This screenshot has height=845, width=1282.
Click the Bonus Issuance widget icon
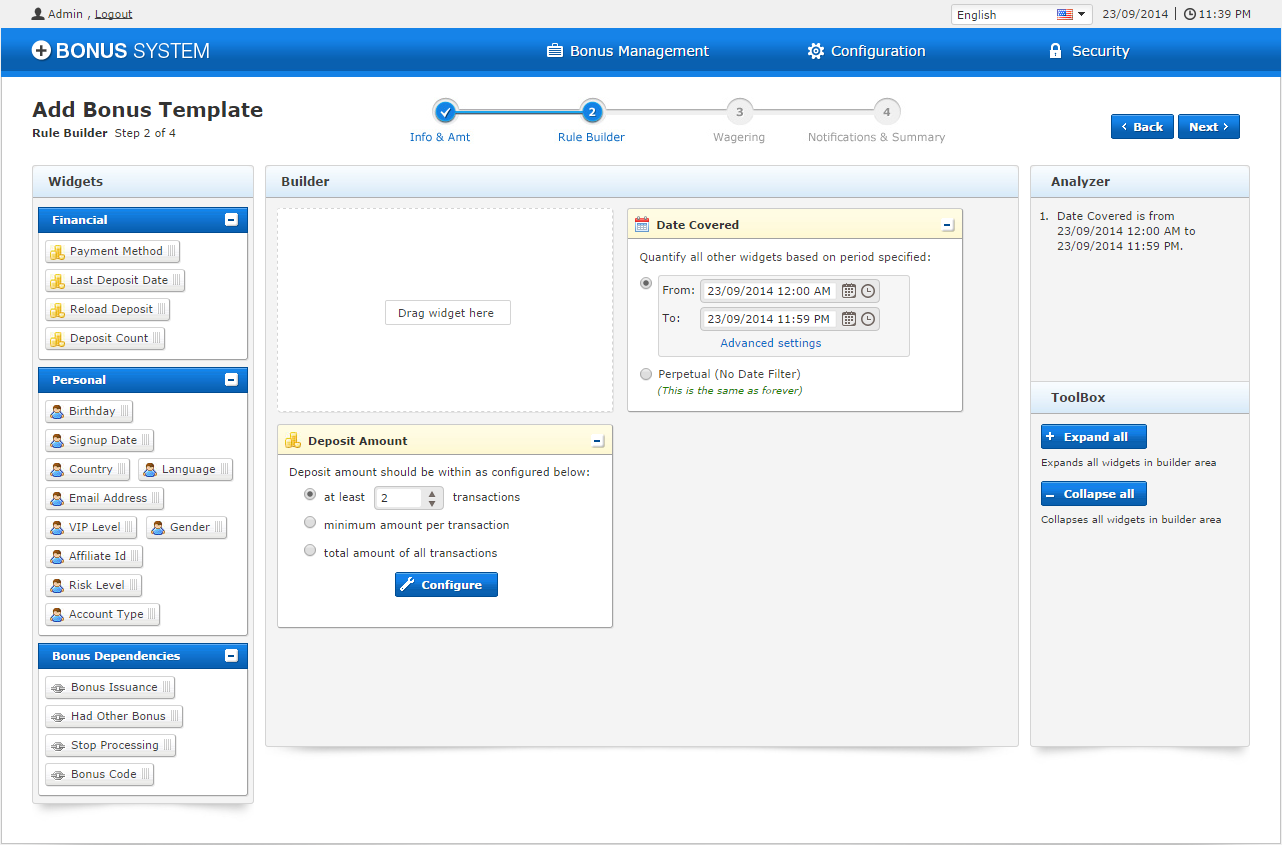click(x=58, y=688)
